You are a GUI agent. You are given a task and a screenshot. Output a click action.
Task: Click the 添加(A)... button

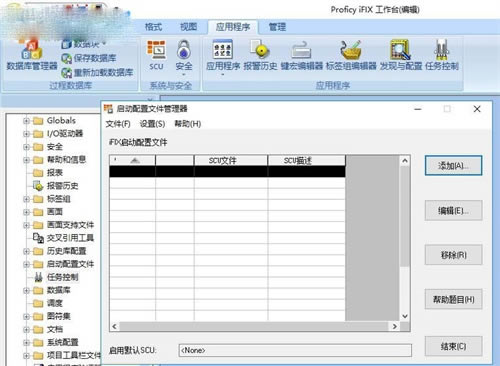[x=453, y=165]
